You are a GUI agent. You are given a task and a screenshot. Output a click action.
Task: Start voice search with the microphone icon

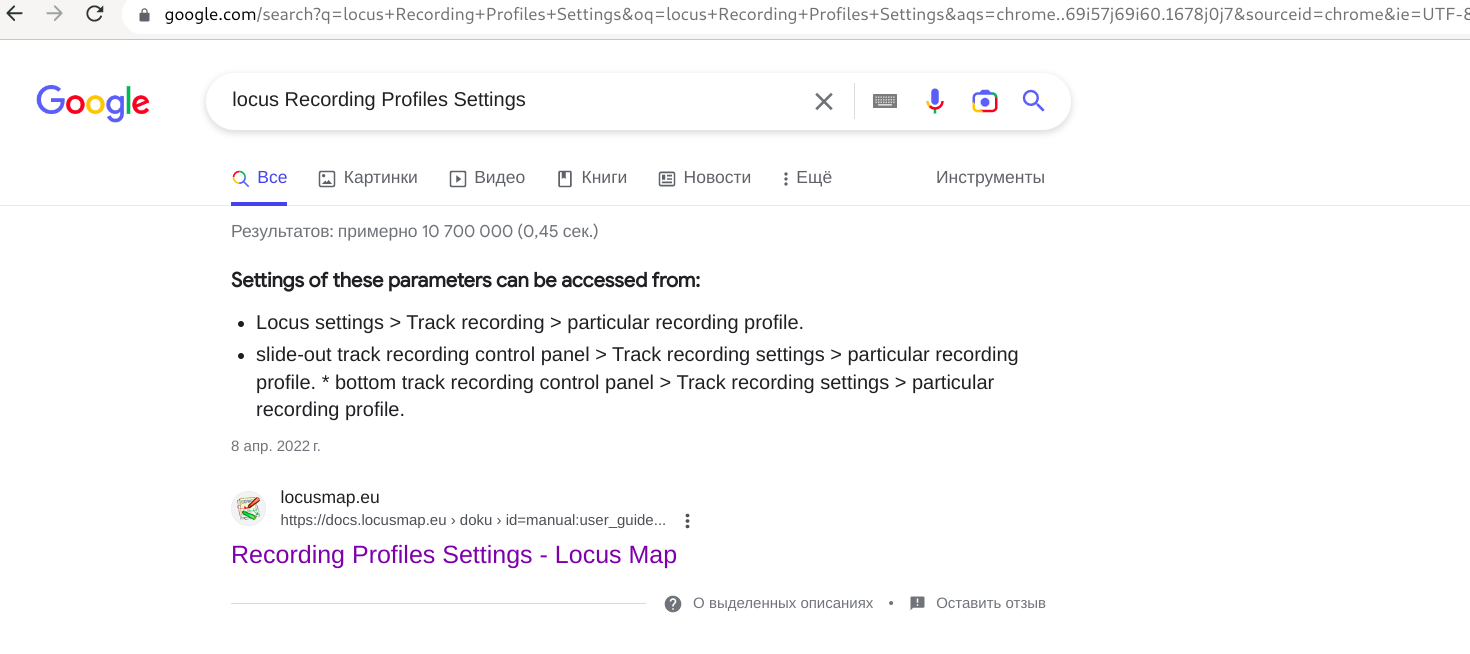pos(935,101)
